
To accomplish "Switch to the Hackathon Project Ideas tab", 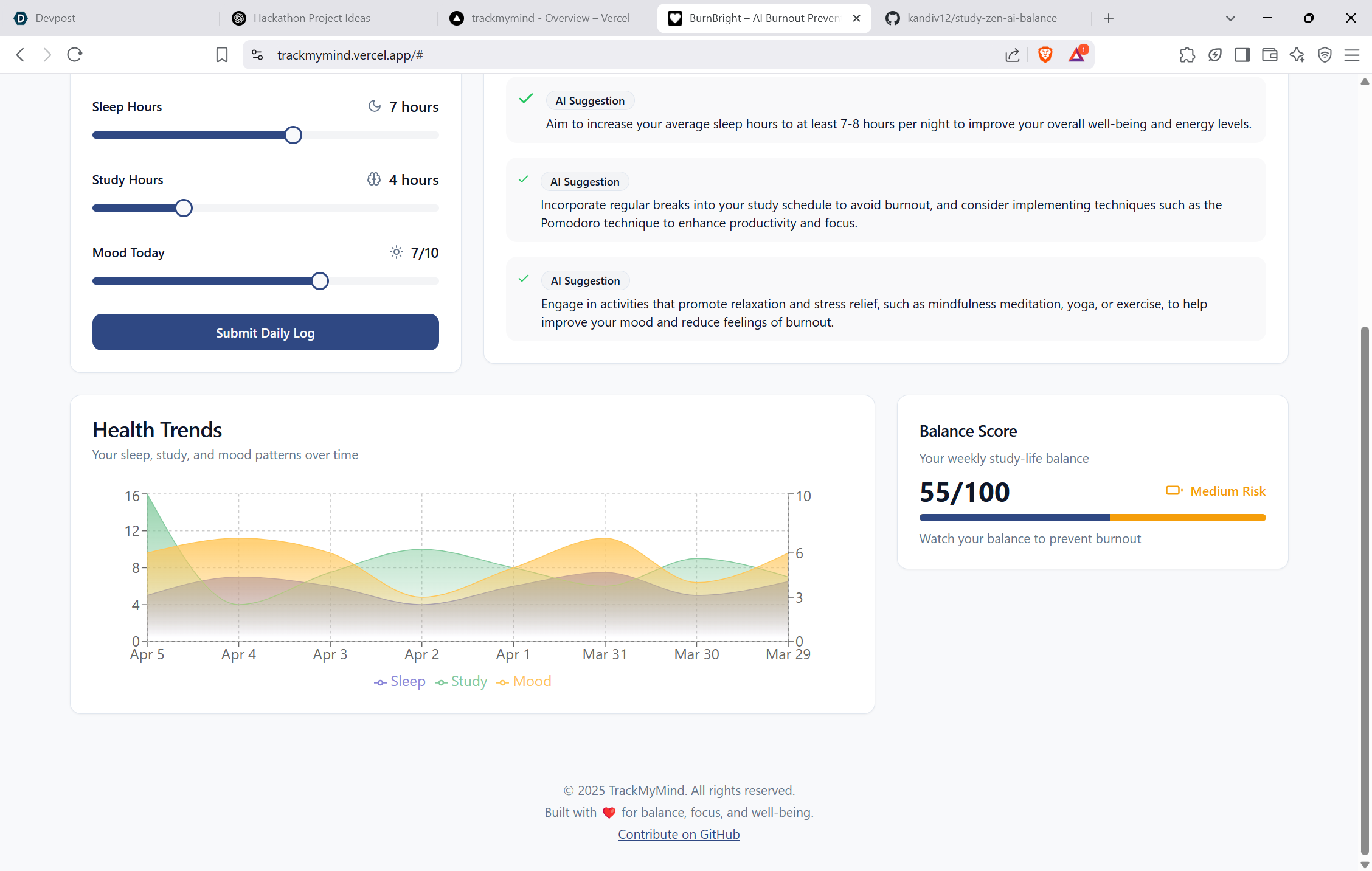I will coord(311,18).
